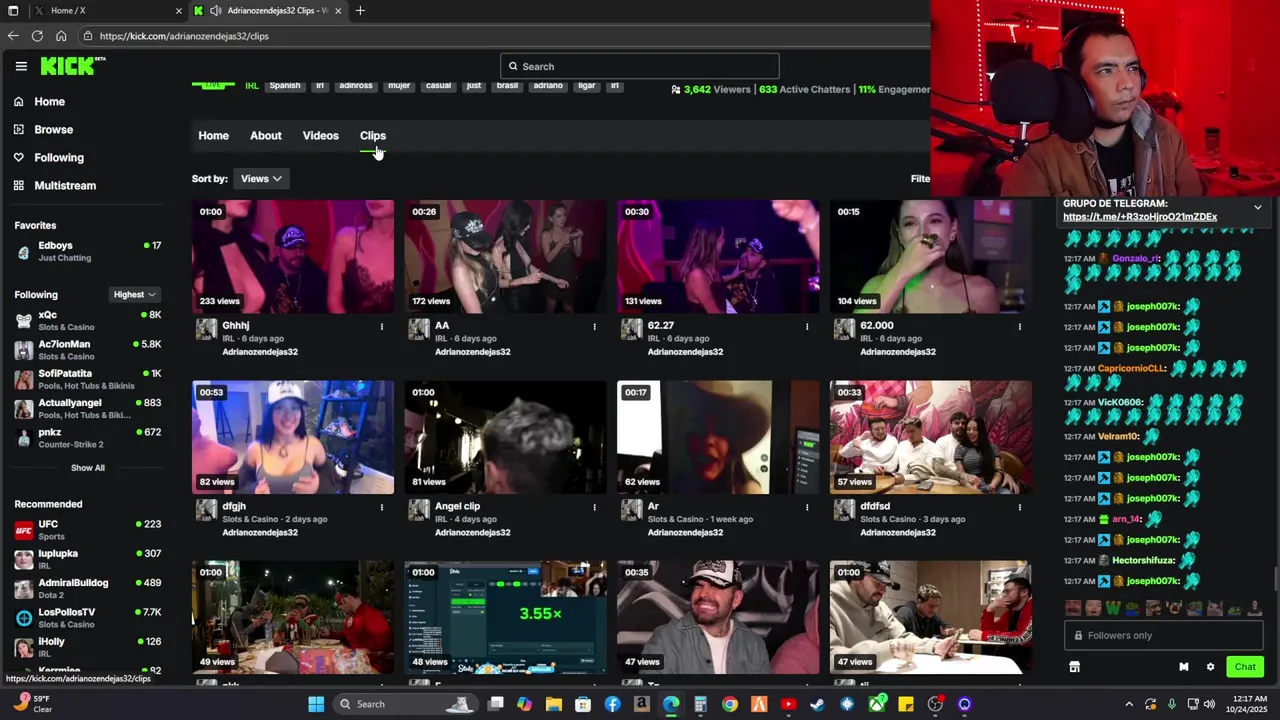
Task: Open the three-dot menu for the dfdfsd clip
Action: coord(1020,507)
